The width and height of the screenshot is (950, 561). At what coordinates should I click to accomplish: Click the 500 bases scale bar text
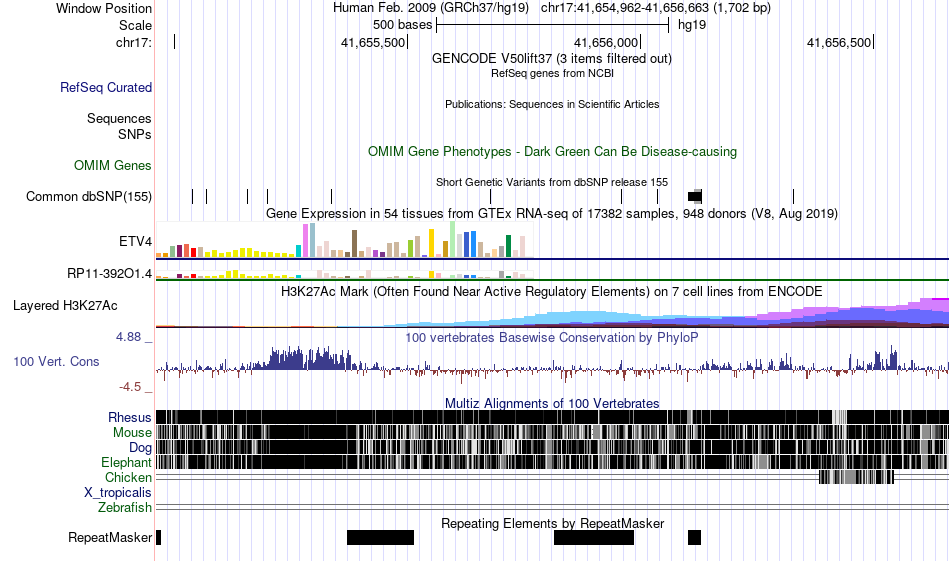coord(402,25)
